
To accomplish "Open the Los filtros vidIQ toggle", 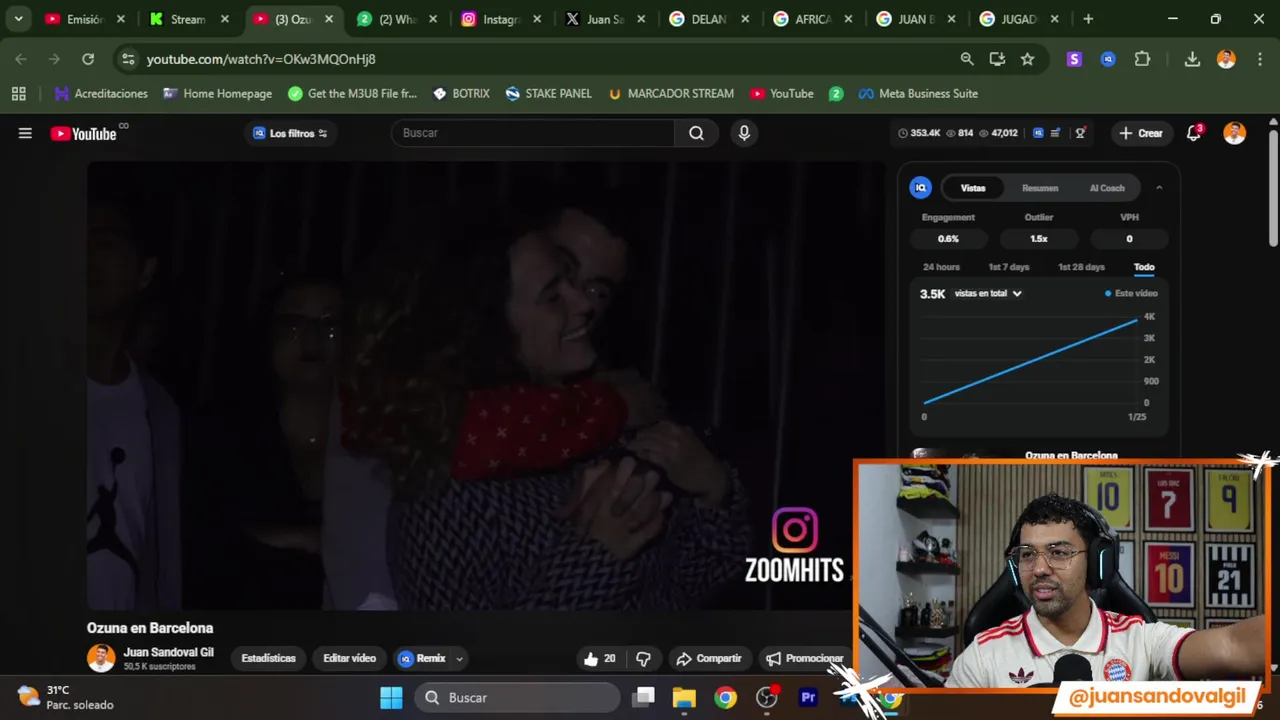I will 291,133.
